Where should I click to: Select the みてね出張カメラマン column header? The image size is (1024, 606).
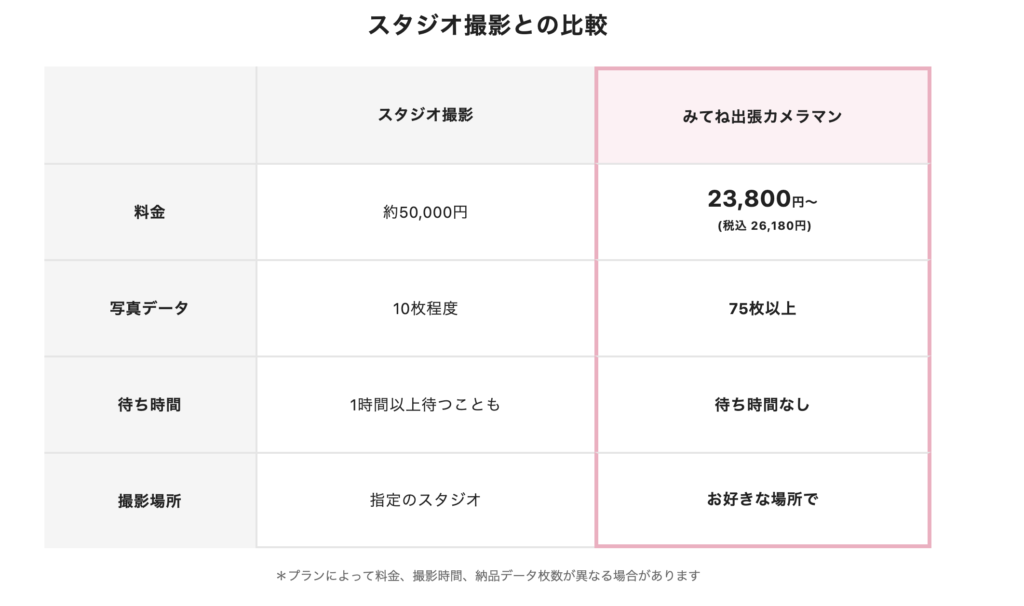pyautogui.click(x=762, y=116)
